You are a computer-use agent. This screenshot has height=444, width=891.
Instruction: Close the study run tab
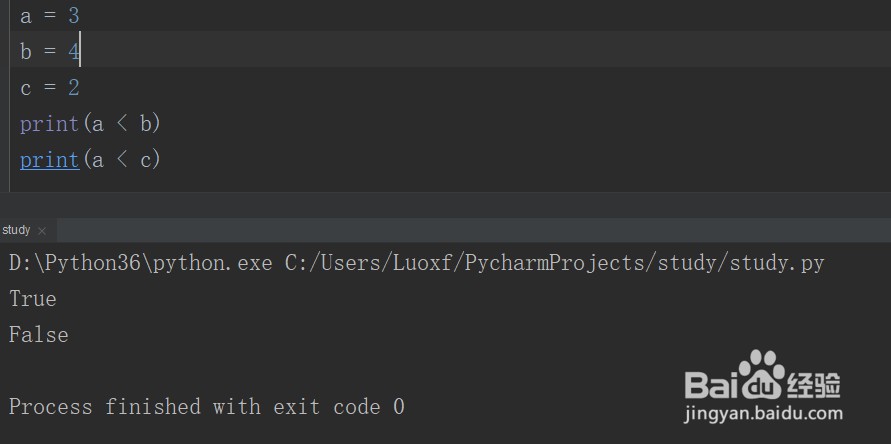pos(41,231)
